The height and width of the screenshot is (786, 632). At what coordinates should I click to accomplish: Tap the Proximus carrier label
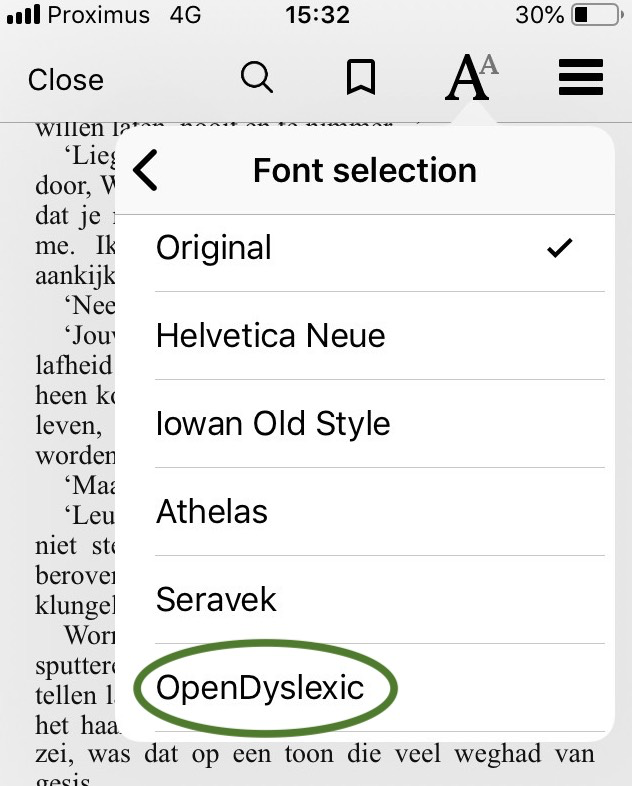tap(98, 16)
